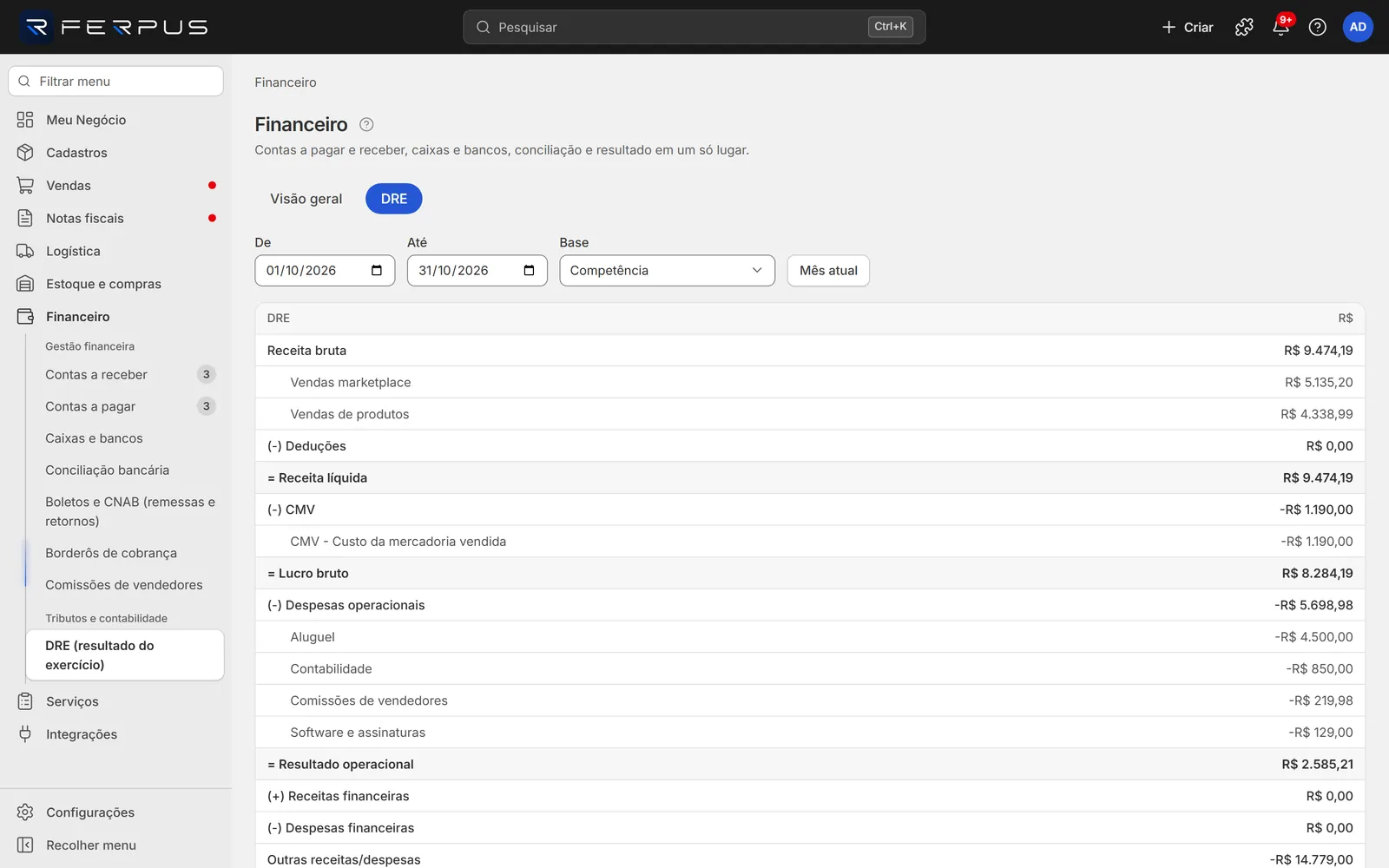Expand the Base Competência dropdown
The width and height of the screenshot is (1389, 868).
pyautogui.click(x=667, y=271)
